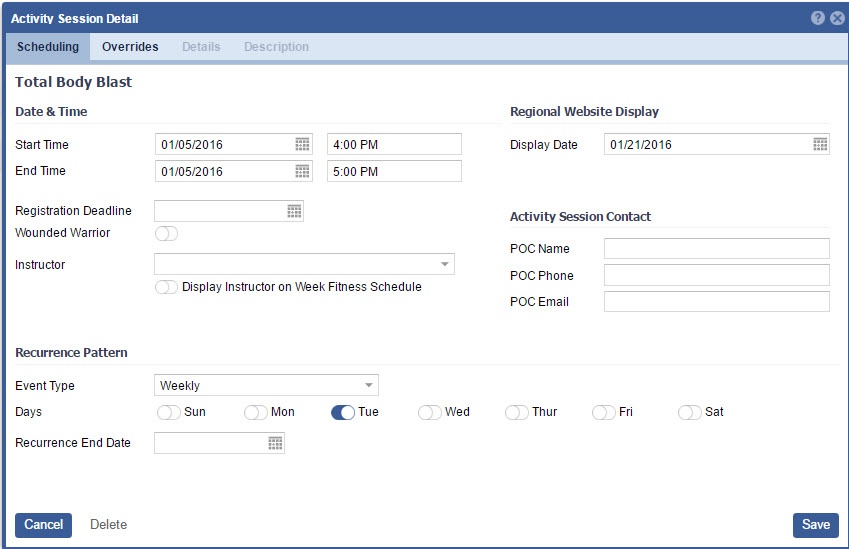Click the POC Email input field

pyautogui.click(x=716, y=302)
